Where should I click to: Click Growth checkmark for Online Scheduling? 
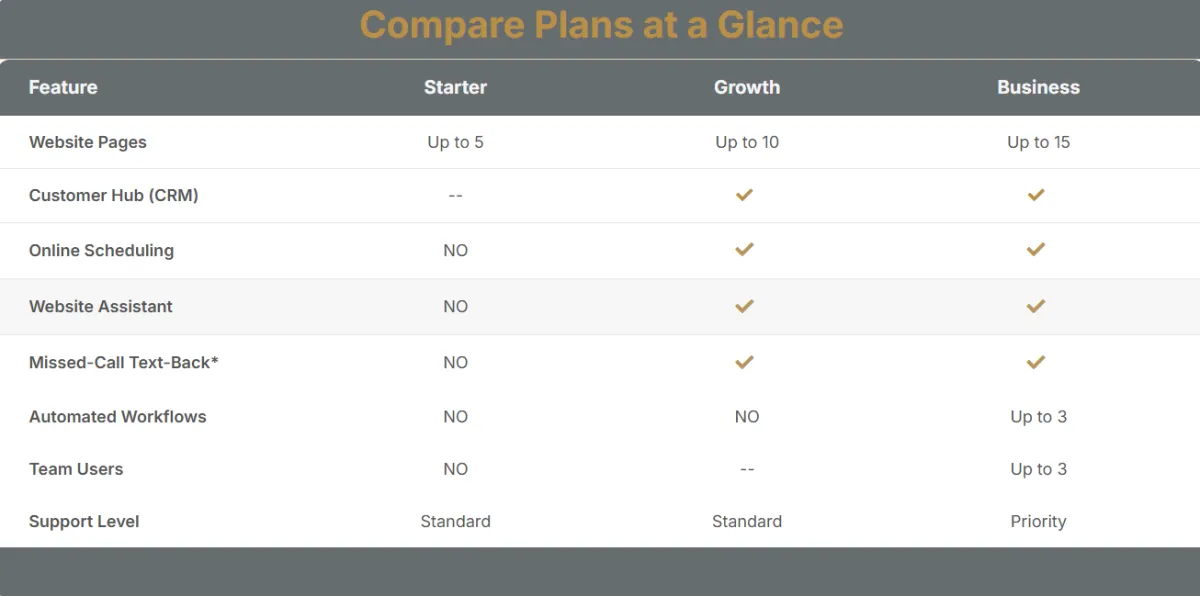click(x=744, y=249)
